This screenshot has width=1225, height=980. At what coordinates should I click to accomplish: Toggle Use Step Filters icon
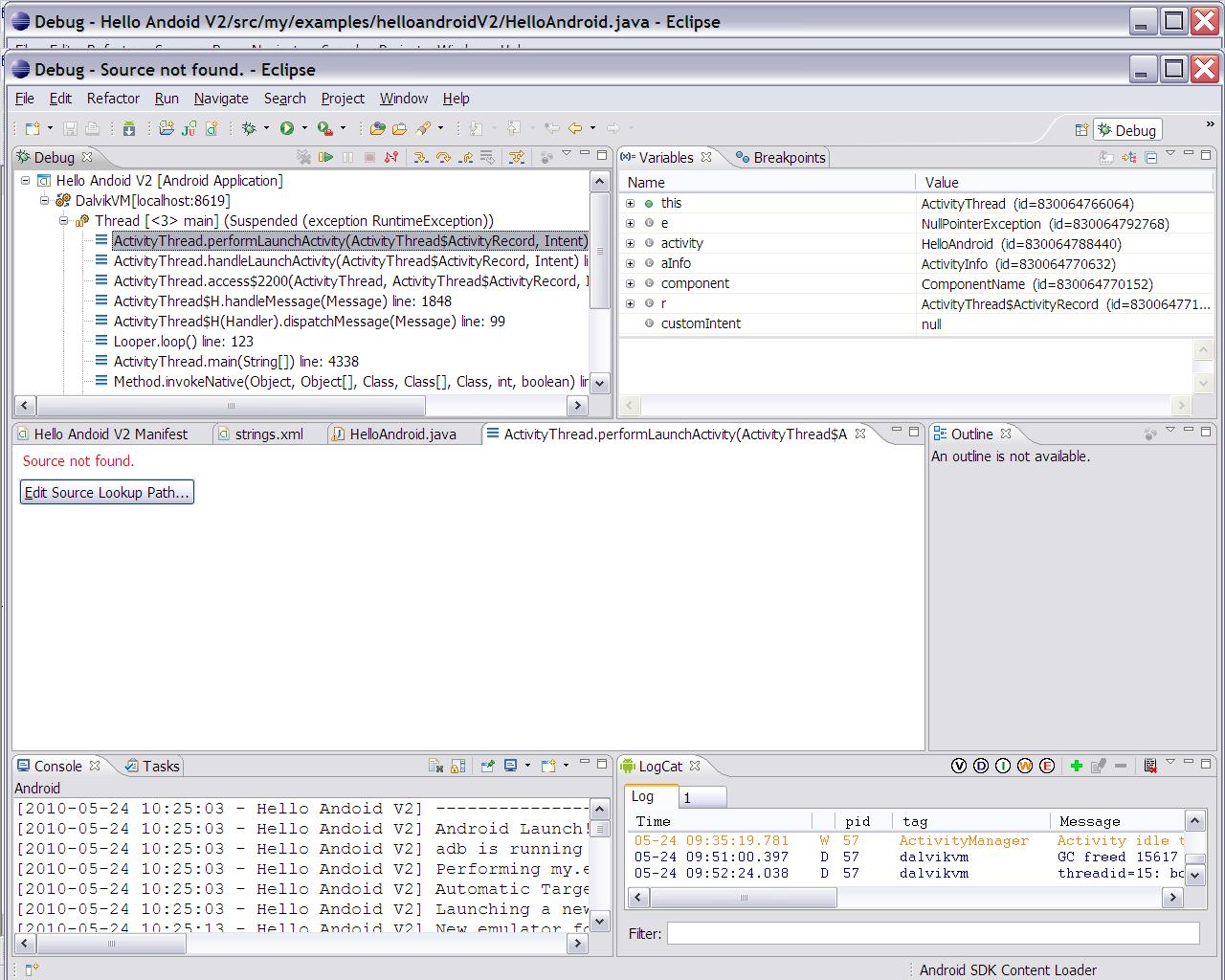[x=517, y=157]
